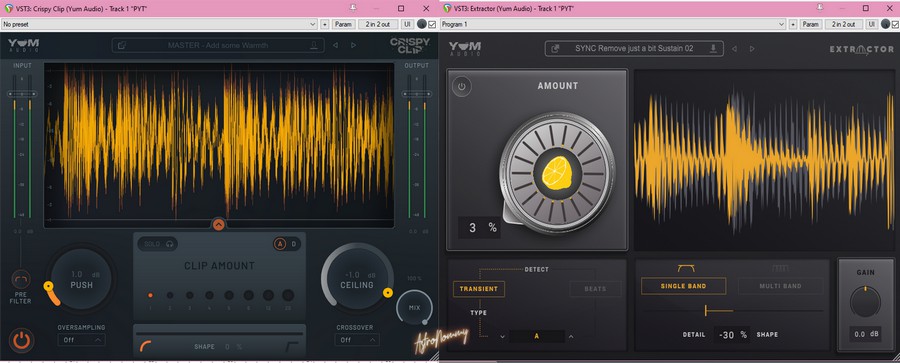Click the Yum Audio logo in Crispy Clip

click(24, 45)
